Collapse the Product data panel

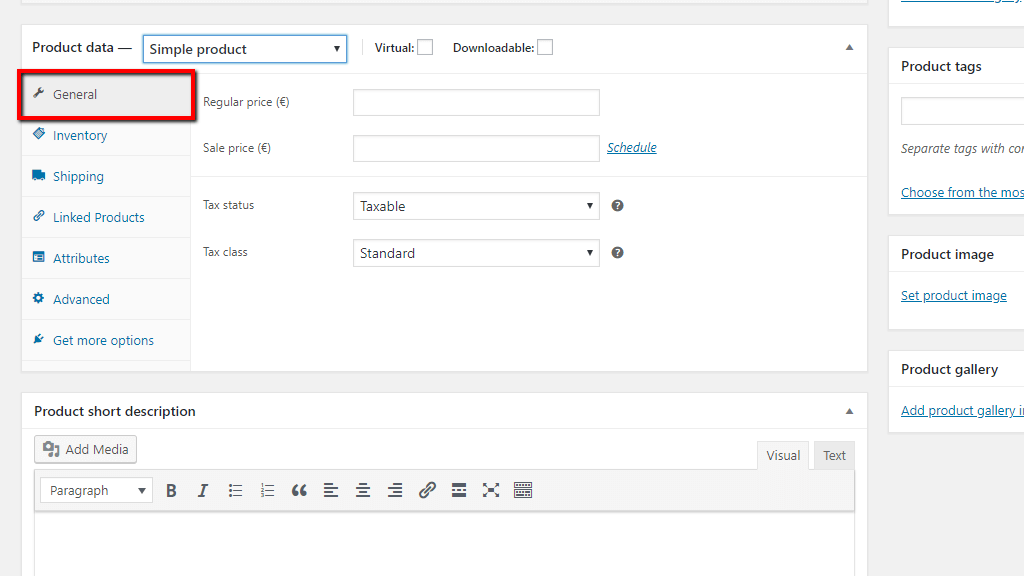(849, 47)
